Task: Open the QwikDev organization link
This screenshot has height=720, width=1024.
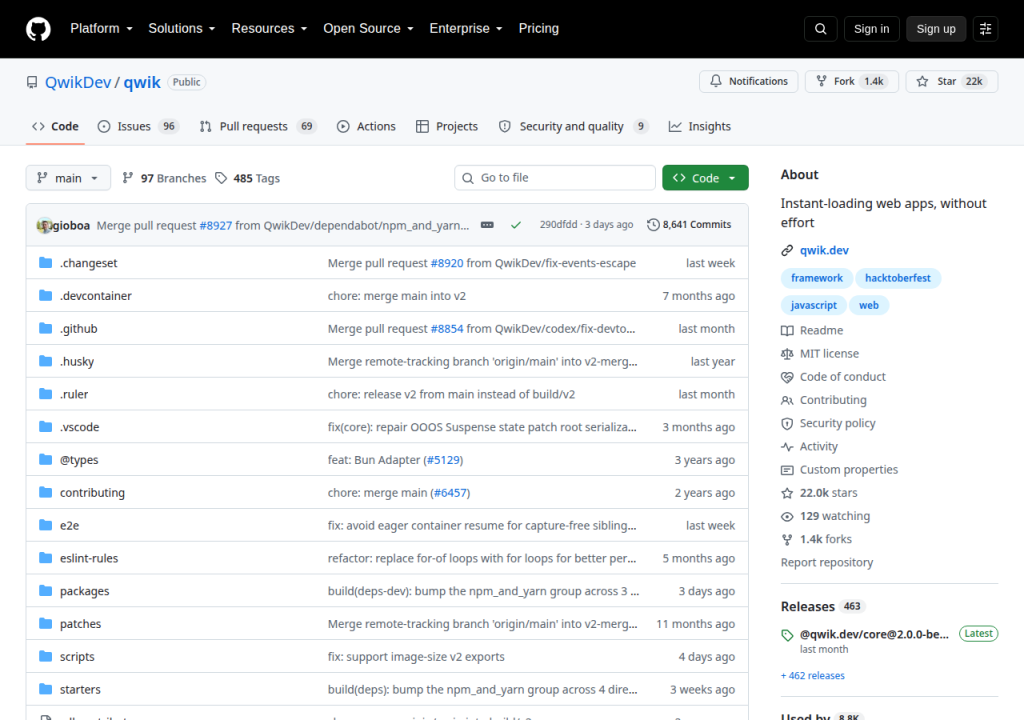Action: pos(78,82)
